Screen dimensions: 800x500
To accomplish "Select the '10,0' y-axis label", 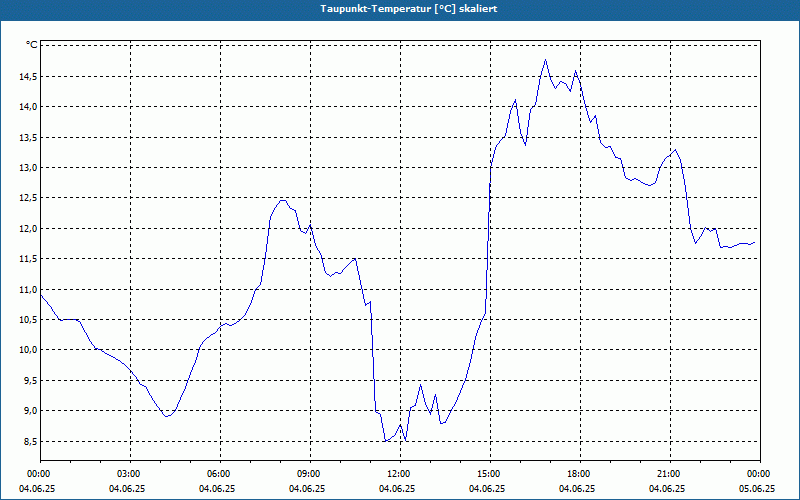I will pos(28,349).
